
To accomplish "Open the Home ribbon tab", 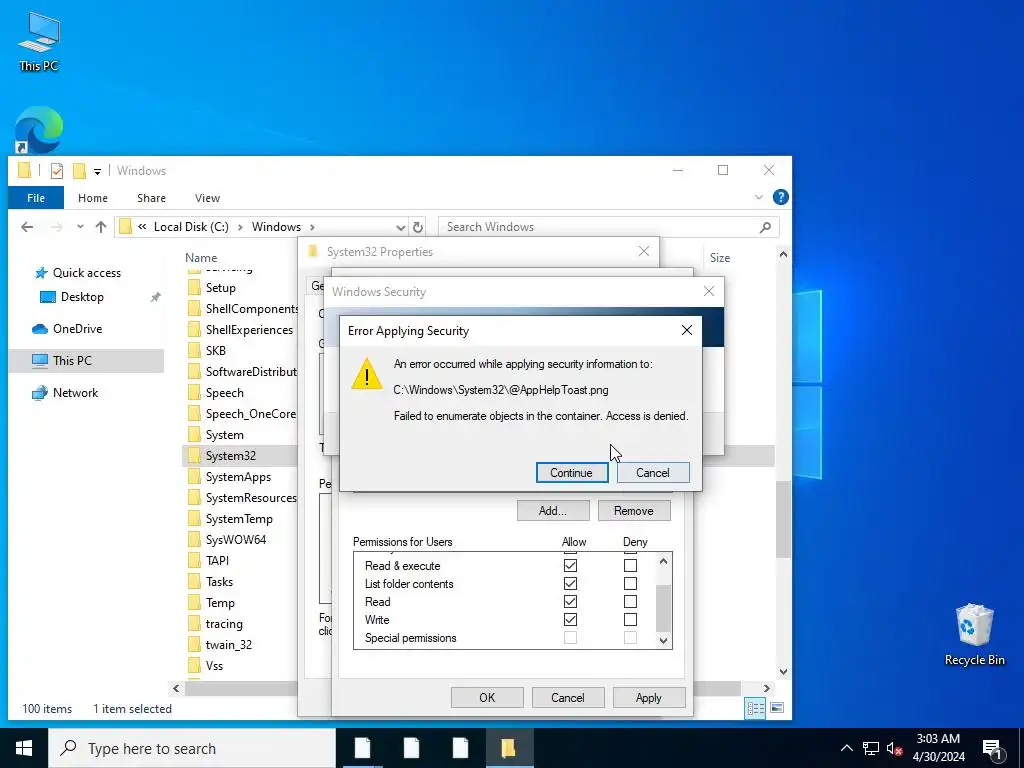I will (x=93, y=198).
